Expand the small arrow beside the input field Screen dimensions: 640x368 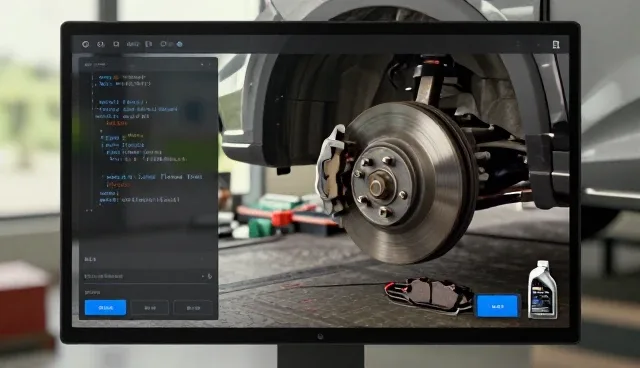click(x=203, y=276)
